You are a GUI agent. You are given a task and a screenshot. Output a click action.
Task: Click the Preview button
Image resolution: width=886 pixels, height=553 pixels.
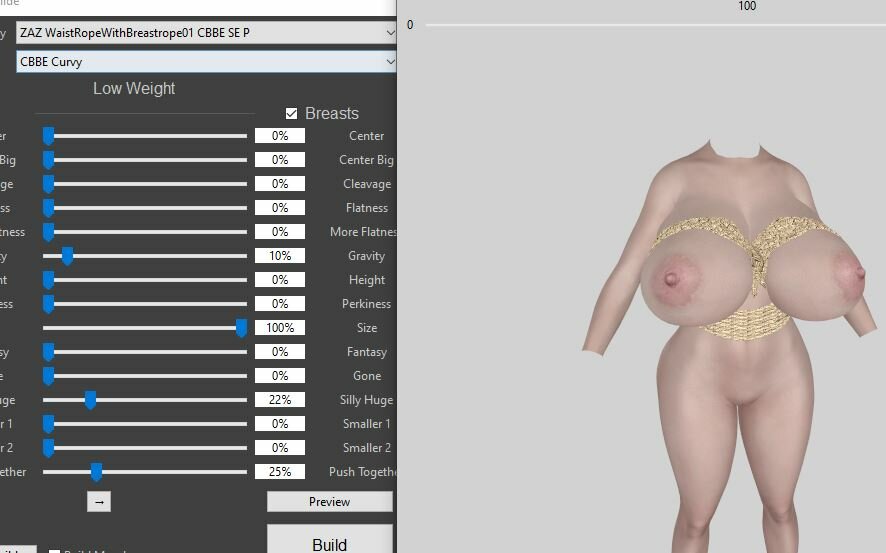[329, 502]
